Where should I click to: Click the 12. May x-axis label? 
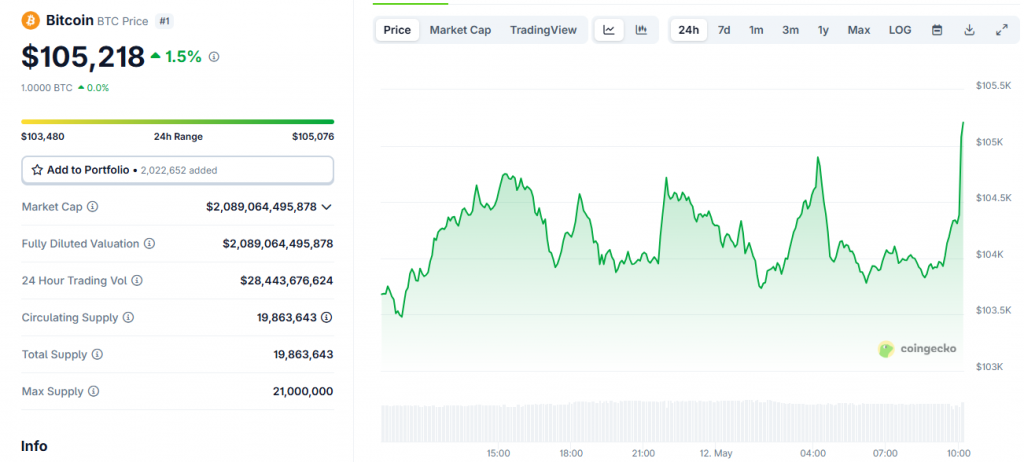pos(714,453)
